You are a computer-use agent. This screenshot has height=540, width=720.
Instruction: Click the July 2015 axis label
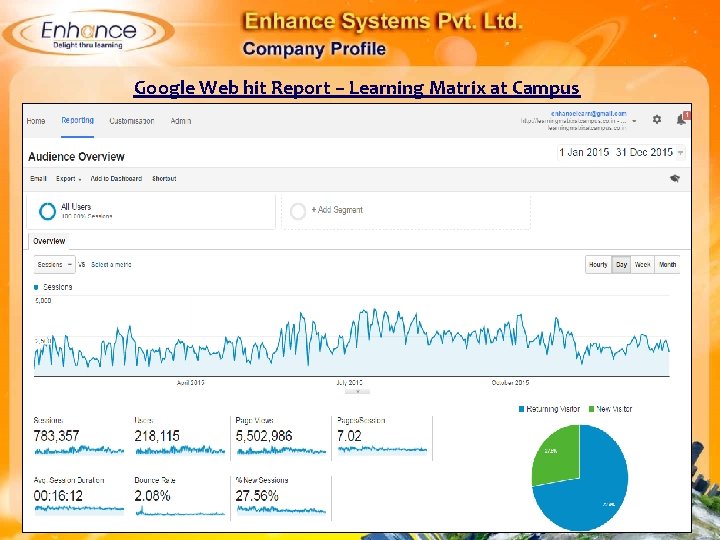349,382
